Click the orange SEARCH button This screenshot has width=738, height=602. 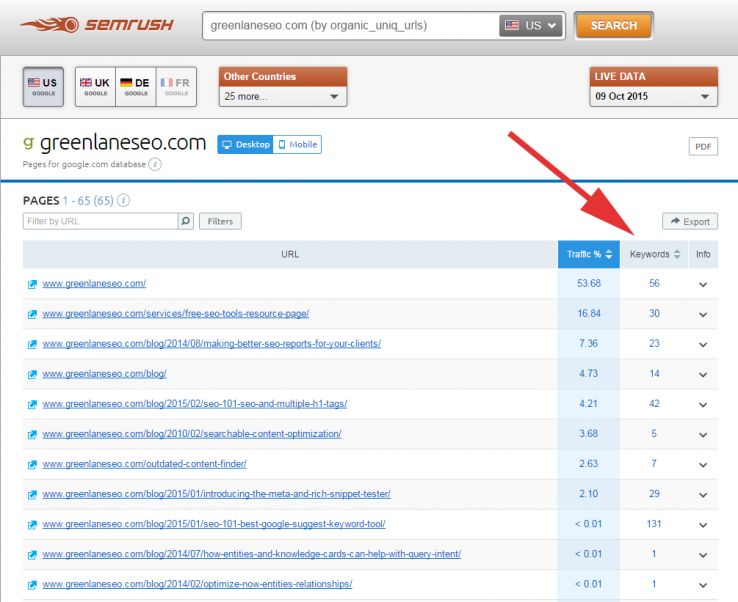click(x=613, y=26)
